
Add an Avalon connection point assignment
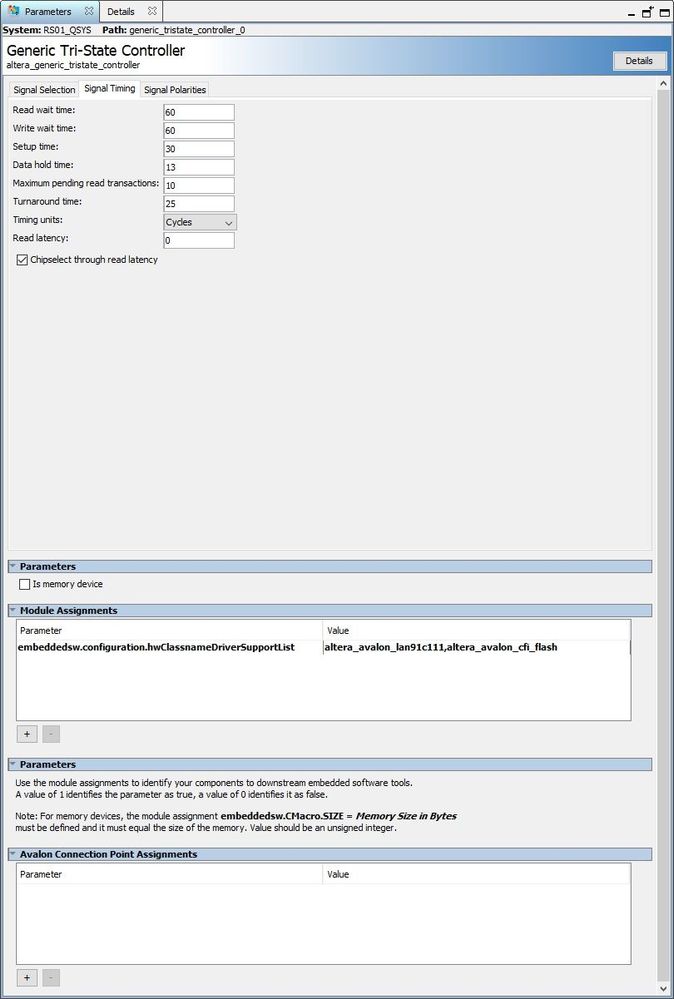[27, 977]
